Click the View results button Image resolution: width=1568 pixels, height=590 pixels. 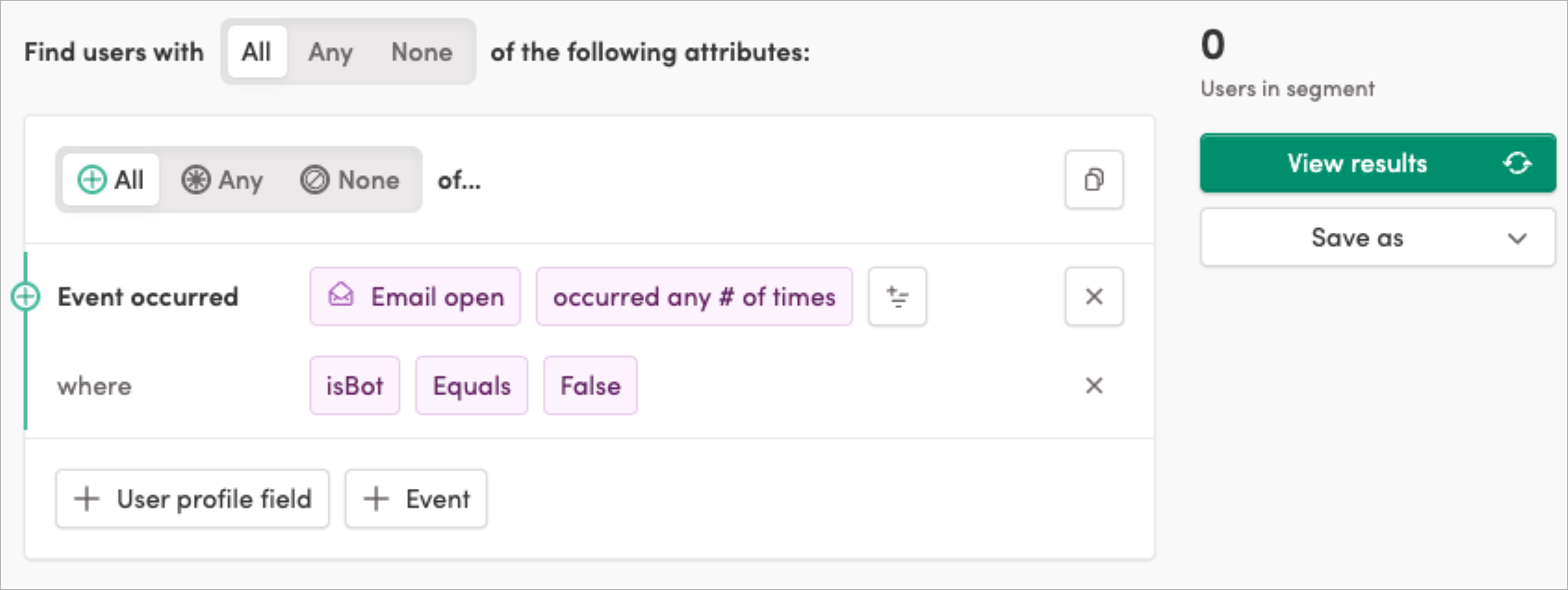tap(1357, 162)
